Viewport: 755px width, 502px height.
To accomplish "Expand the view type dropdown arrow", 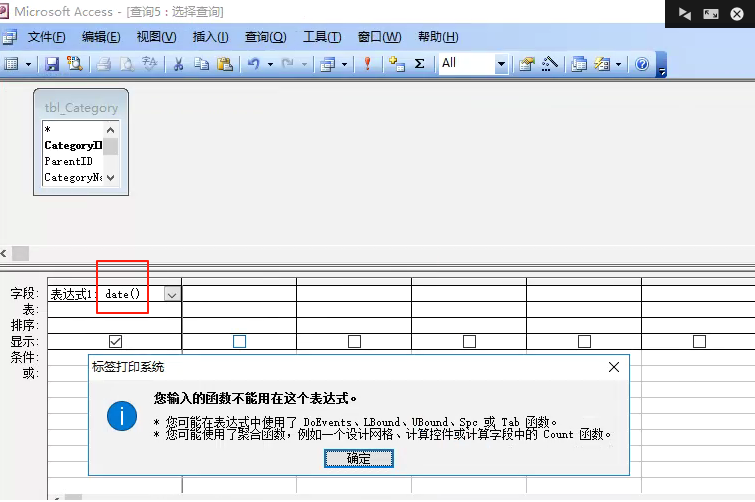I will [28, 64].
